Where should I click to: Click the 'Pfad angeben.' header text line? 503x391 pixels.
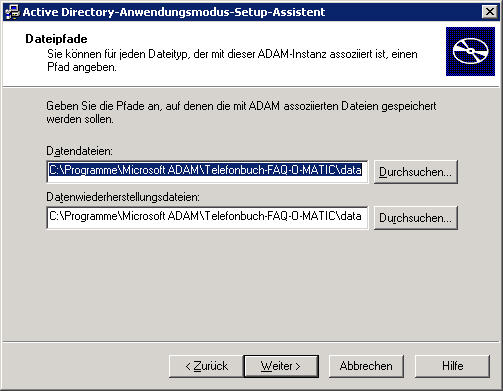click(82, 67)
